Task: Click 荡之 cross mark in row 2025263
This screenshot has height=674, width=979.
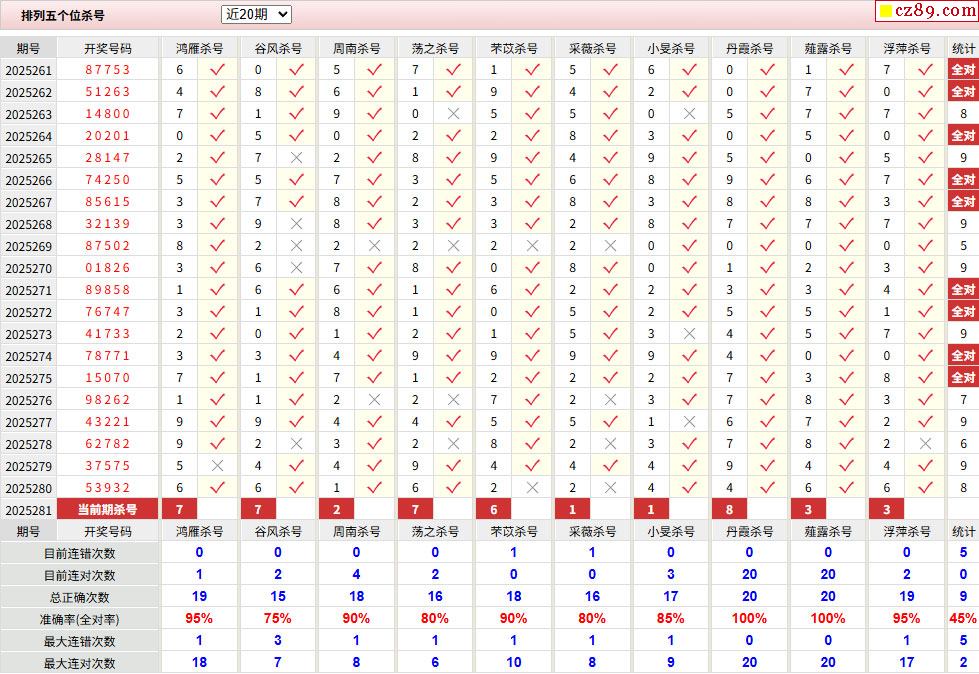Action: pyautogui.click(x=453, y=114)
